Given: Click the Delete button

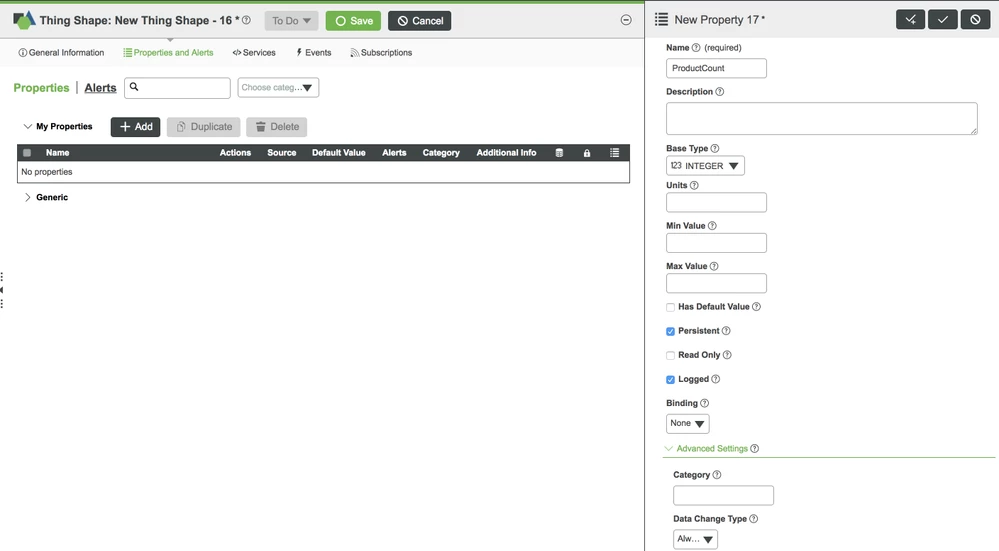Looking at the screenshot, I should click(277, 127).
